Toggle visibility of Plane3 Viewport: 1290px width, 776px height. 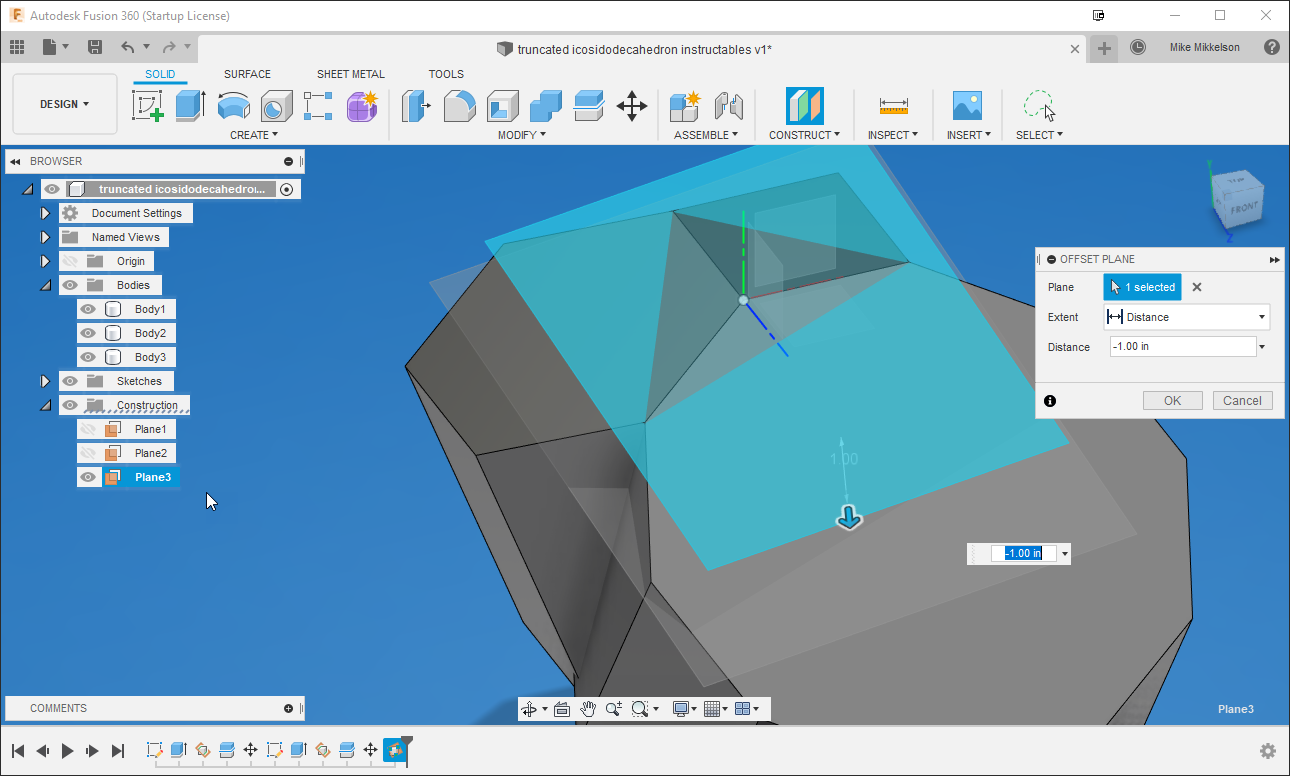tap(88, 476)
